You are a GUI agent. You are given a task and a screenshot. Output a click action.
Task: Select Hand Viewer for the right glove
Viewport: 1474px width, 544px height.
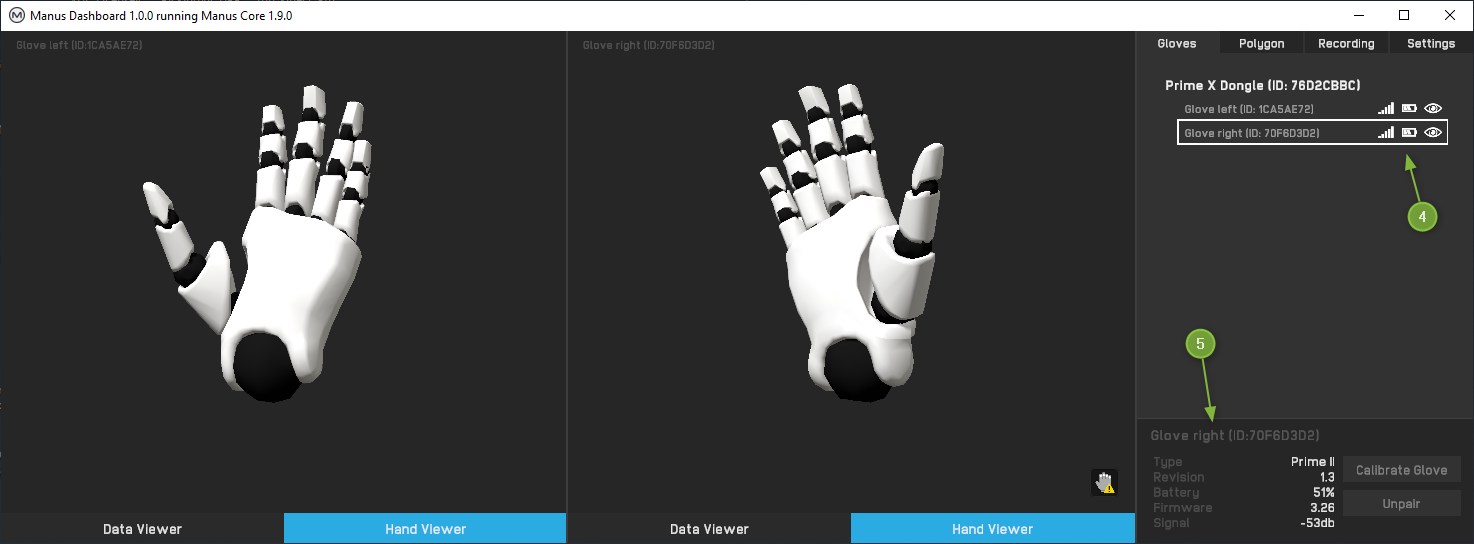coord(992,529)
